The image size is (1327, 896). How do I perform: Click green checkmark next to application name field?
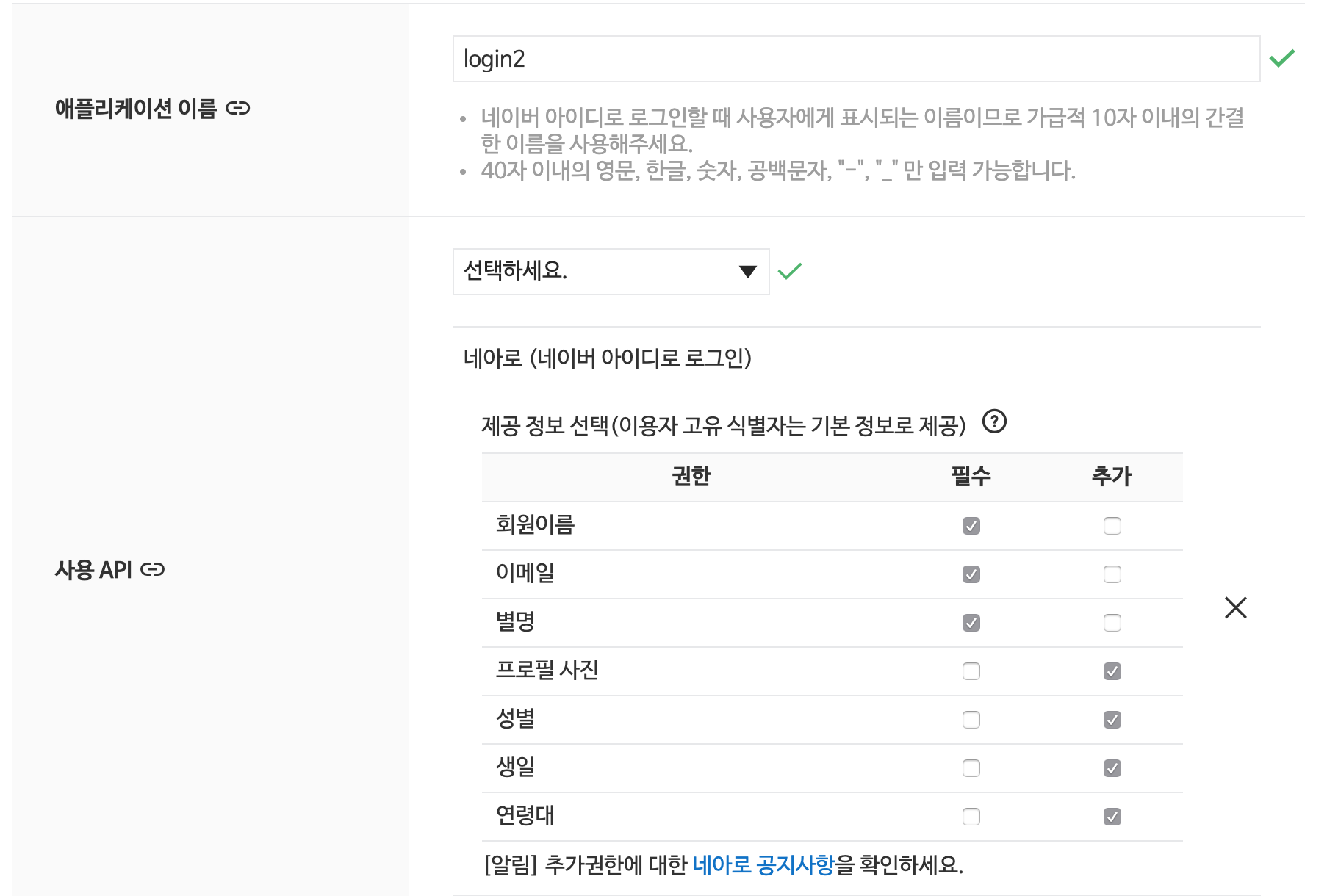pyautogui.click(x=1281, y=59)
